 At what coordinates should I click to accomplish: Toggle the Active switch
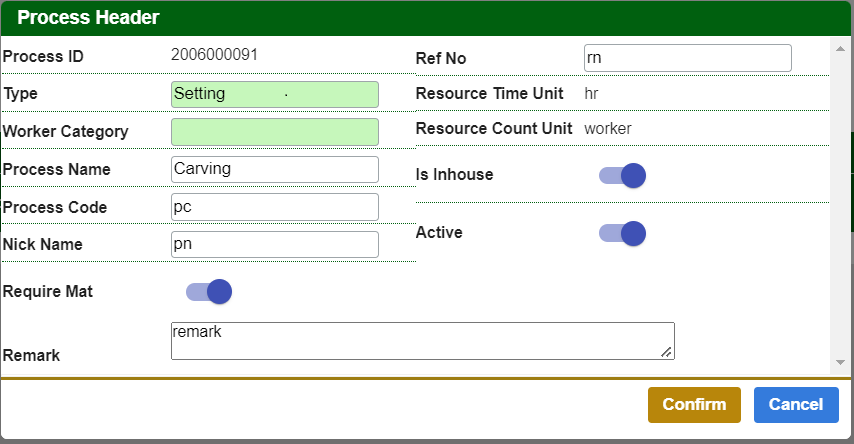622,233
